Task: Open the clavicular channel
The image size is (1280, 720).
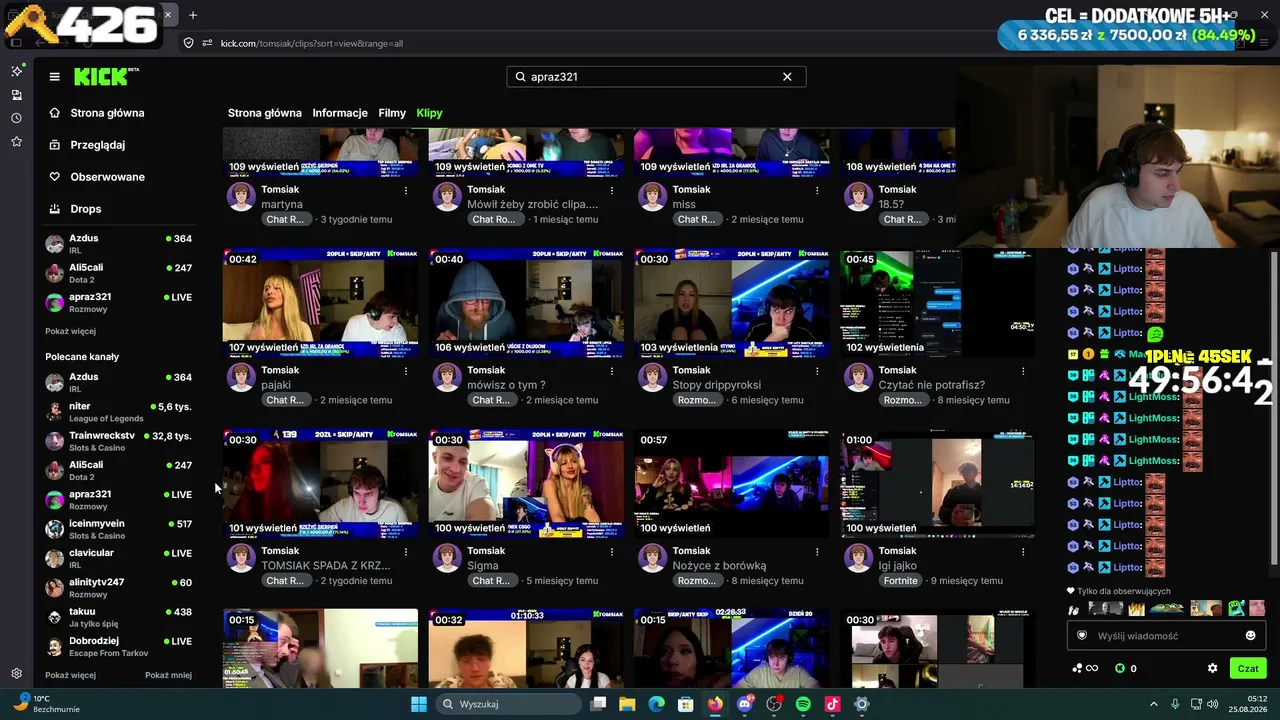Action: coord(118,558)
